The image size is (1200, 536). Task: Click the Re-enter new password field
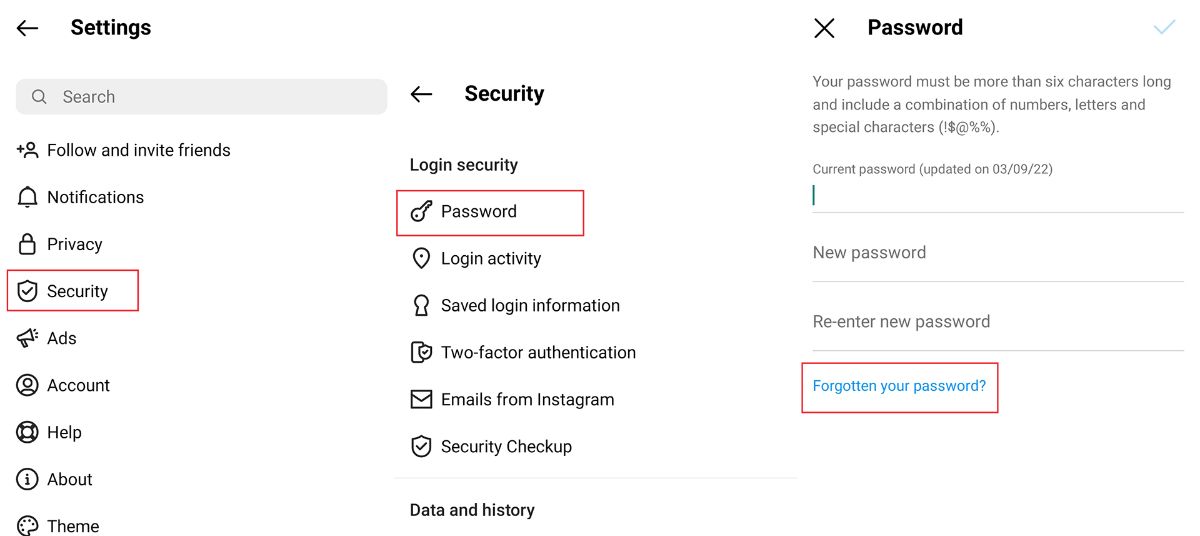point(998,322)
